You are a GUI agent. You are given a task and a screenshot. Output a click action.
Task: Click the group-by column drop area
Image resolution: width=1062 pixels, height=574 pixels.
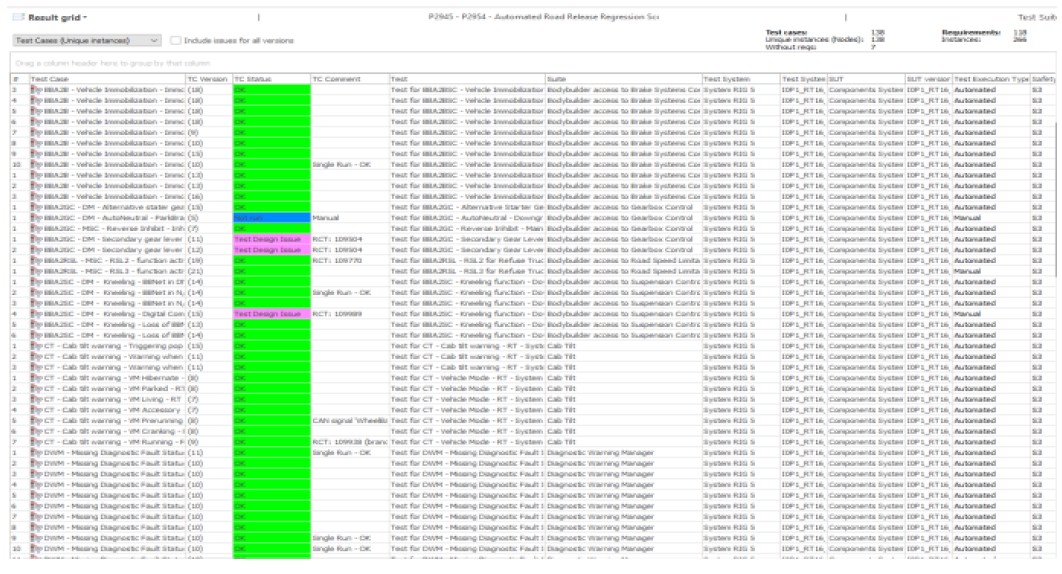tap(532, 63)
